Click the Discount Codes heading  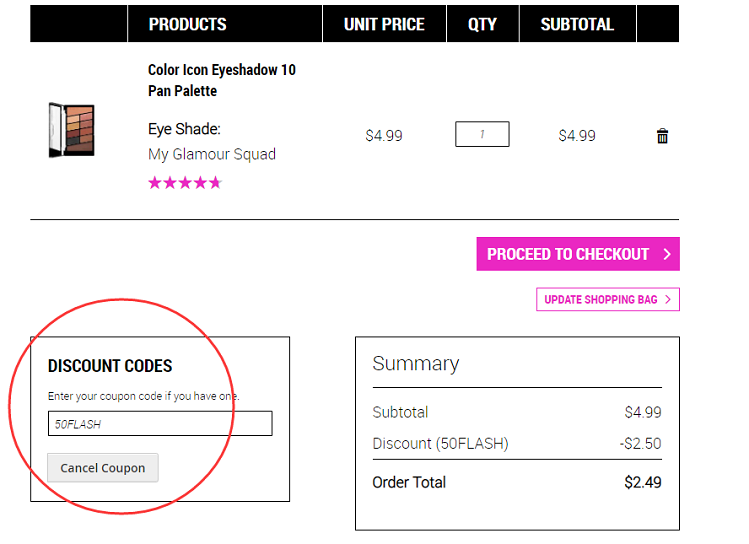click(110, 366)
